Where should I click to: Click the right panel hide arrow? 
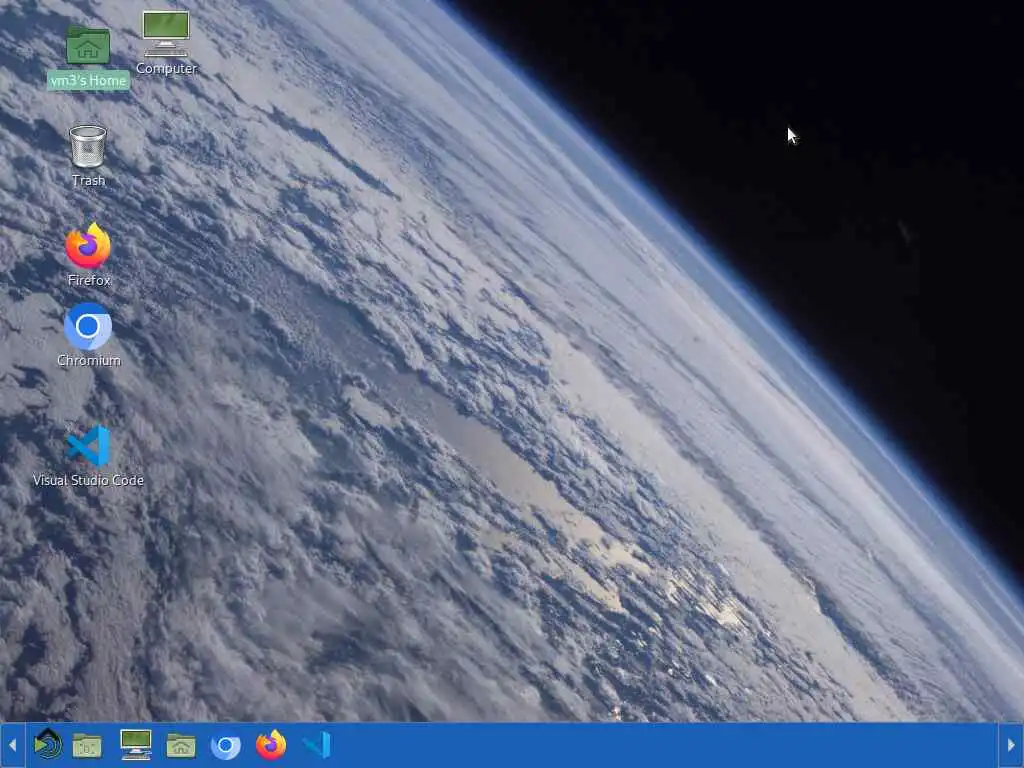pos(1011,745)
